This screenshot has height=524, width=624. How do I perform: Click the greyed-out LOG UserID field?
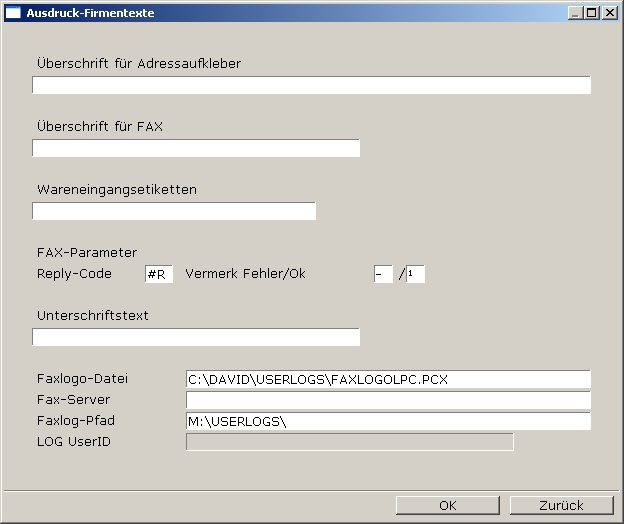(349, 442)
